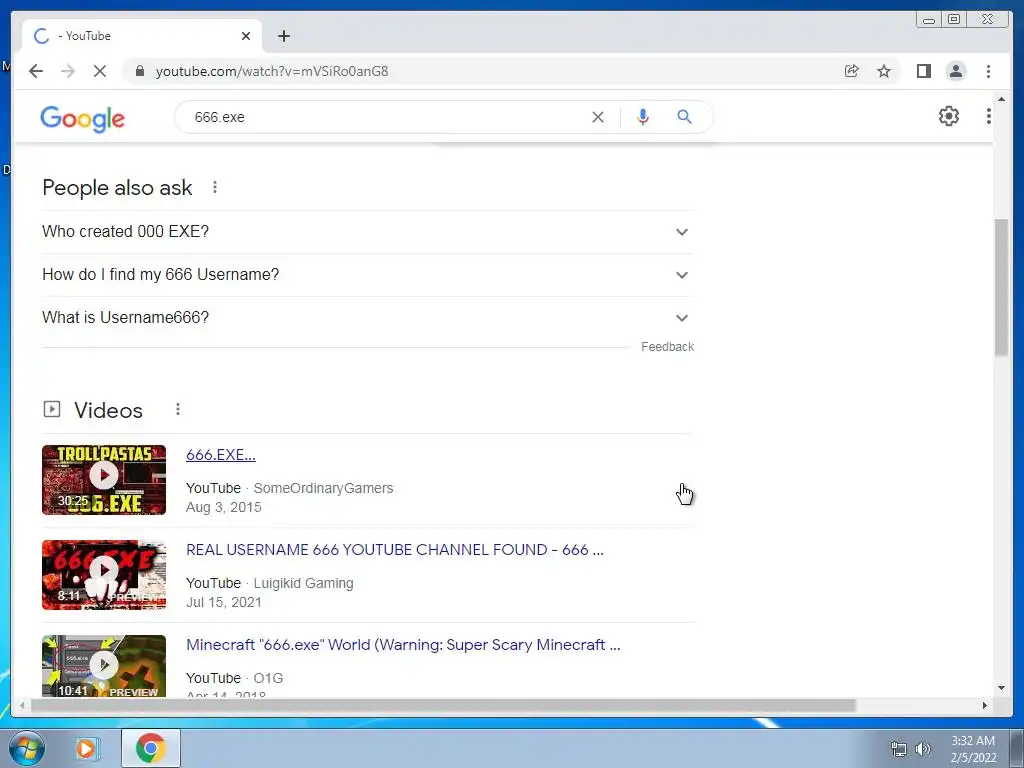The image size is (1024, 768).
Task: Open a new tab with the plus button
Action: tap(283, 36)
